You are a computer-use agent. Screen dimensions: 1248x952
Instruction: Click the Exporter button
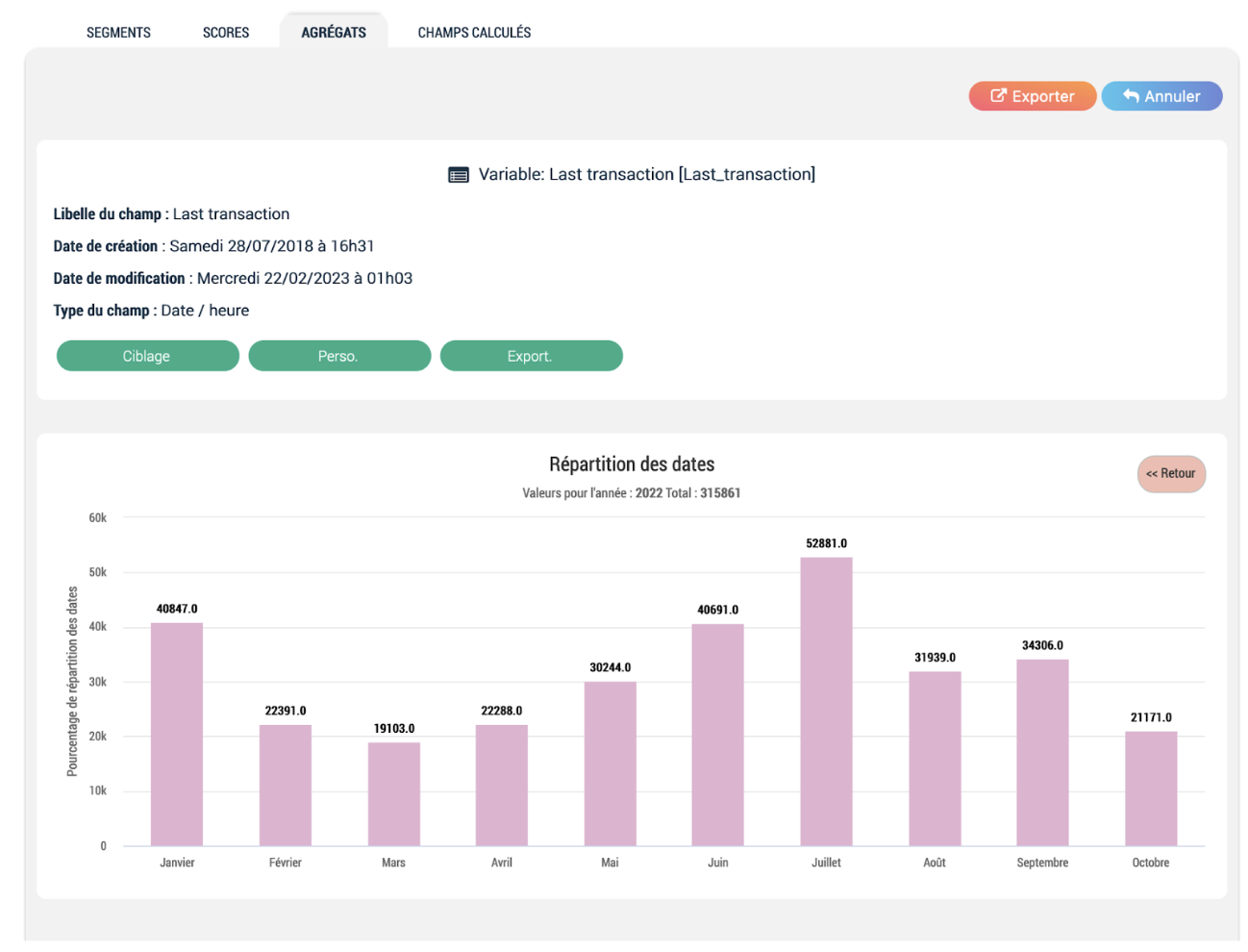pyautogui.click(x=1033, y=96)
